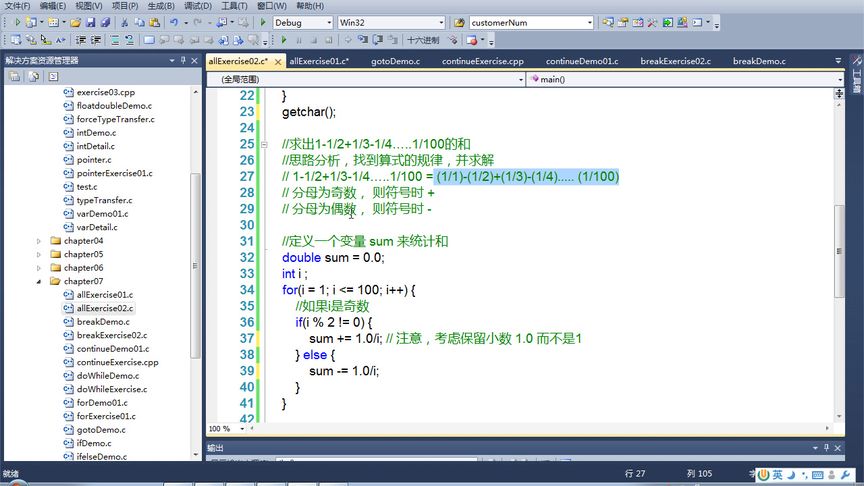Image resolution: width=864 pixels, height=486 pixels.
Task: Click the 'getchar();' line in editor
Action: 309,112
